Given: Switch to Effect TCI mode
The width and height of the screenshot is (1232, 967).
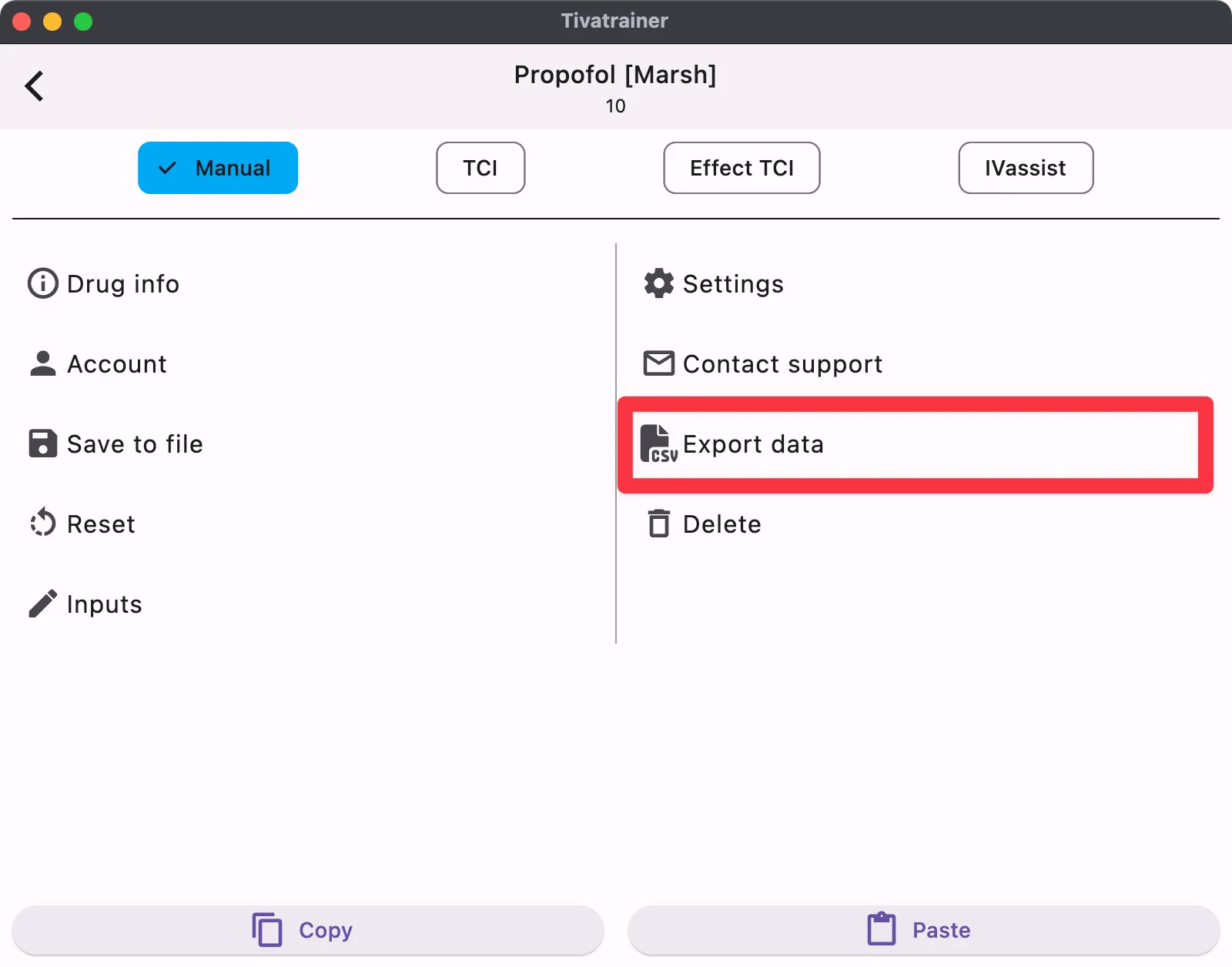Looking at the screenshot, I should point(742,168).
